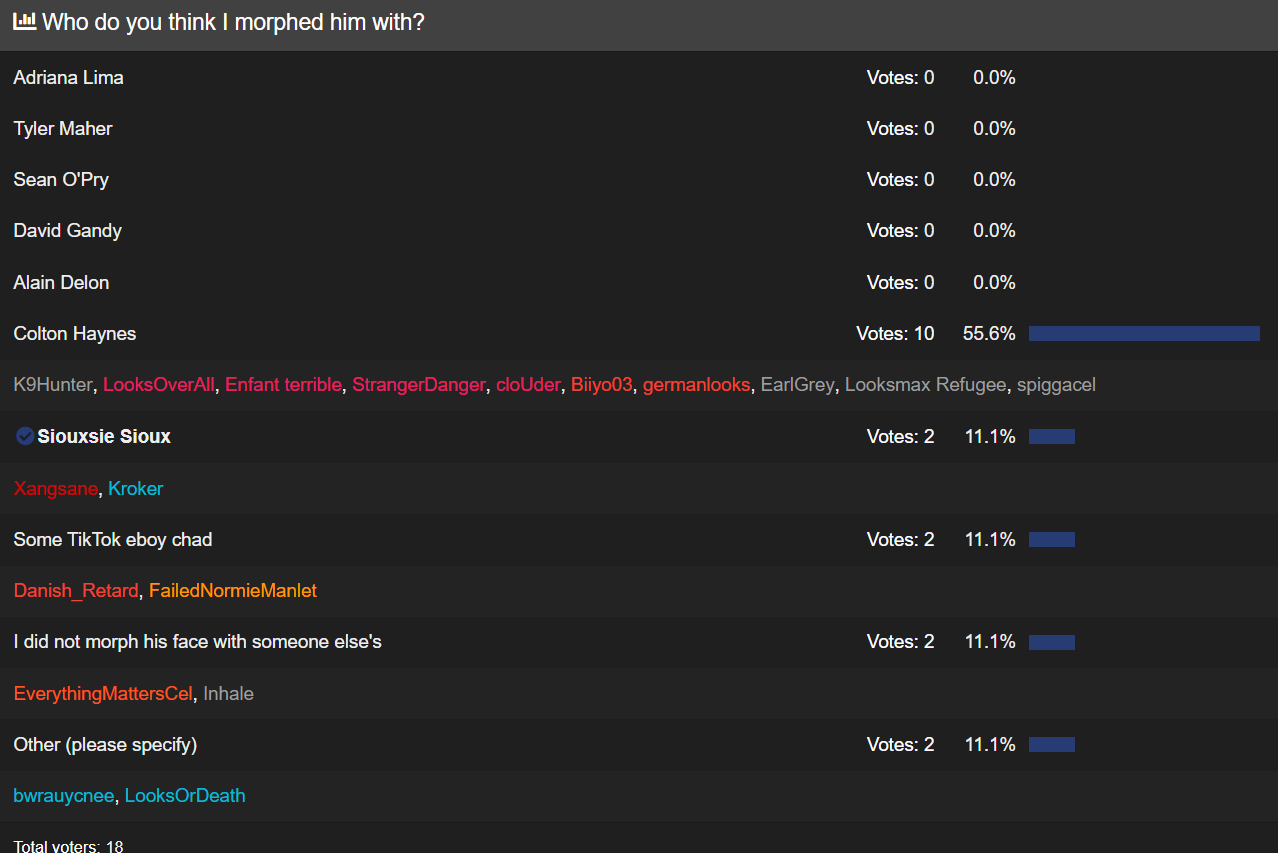1278x853 pixels.
Task: Open voter profile Kroker
Action: [135, 489]
